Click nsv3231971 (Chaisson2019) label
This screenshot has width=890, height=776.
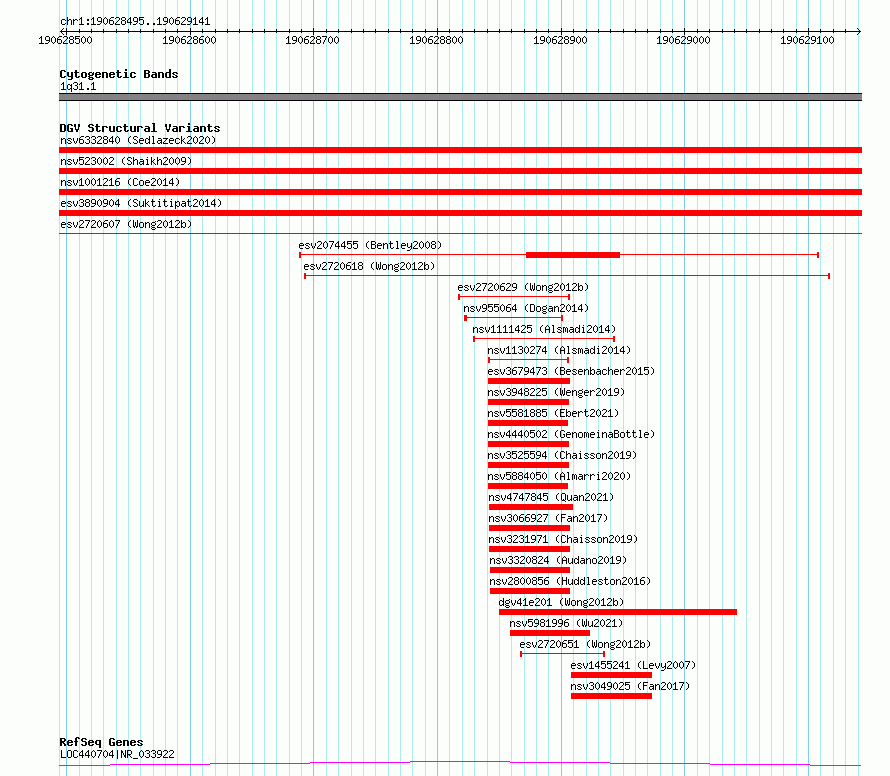tap(563, 539)
